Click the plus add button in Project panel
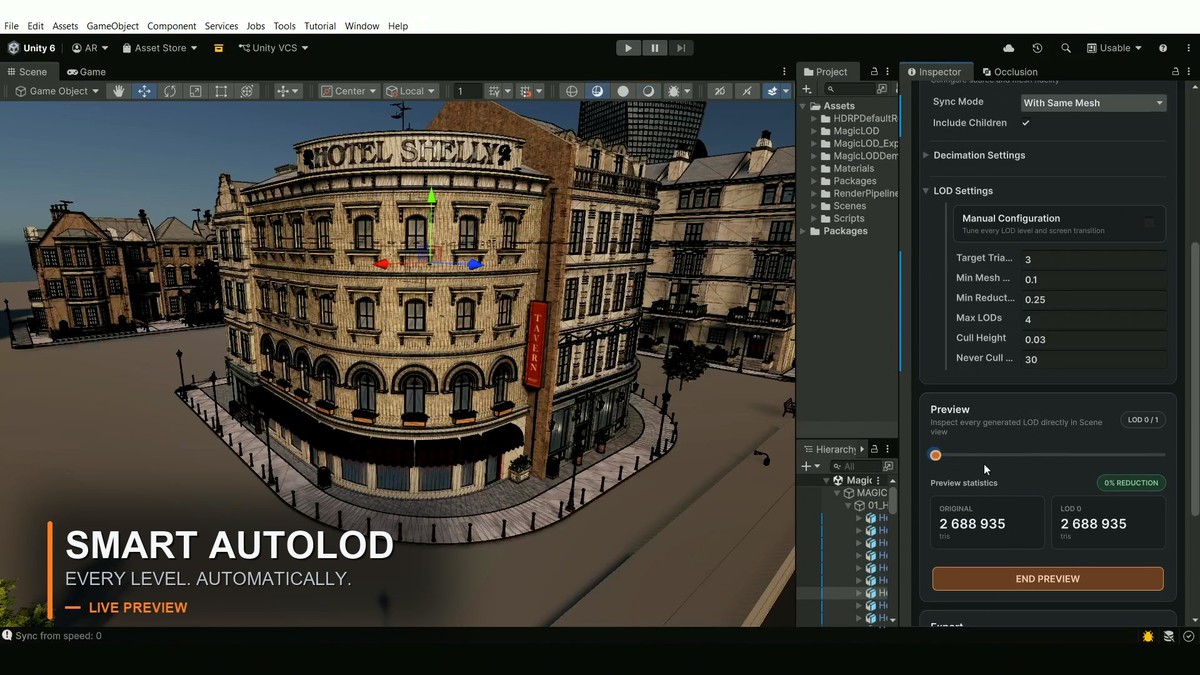The image size is (1200, 675). click(x=808, y=89)
